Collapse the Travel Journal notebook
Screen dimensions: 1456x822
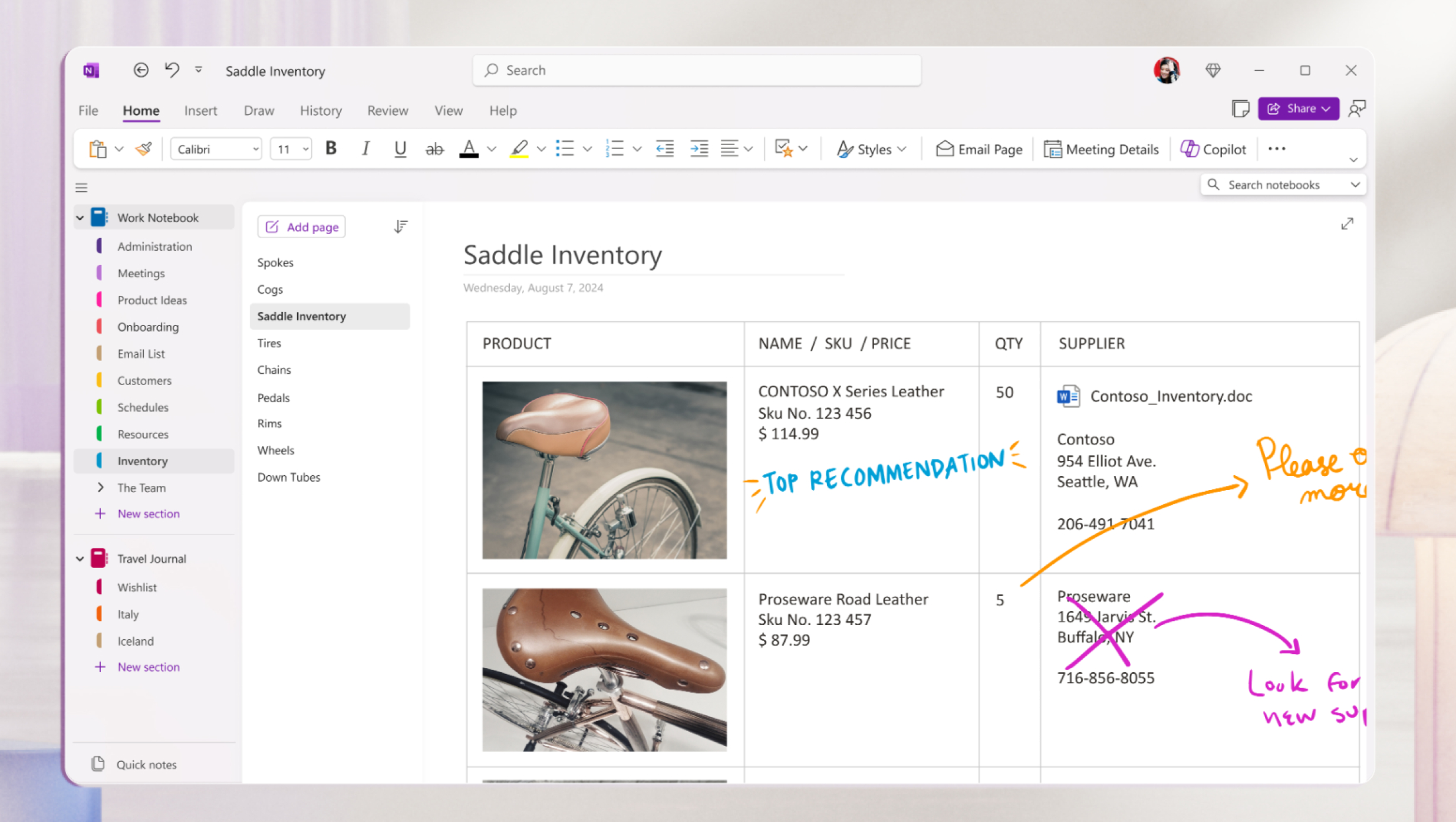(x=80, y=559)
